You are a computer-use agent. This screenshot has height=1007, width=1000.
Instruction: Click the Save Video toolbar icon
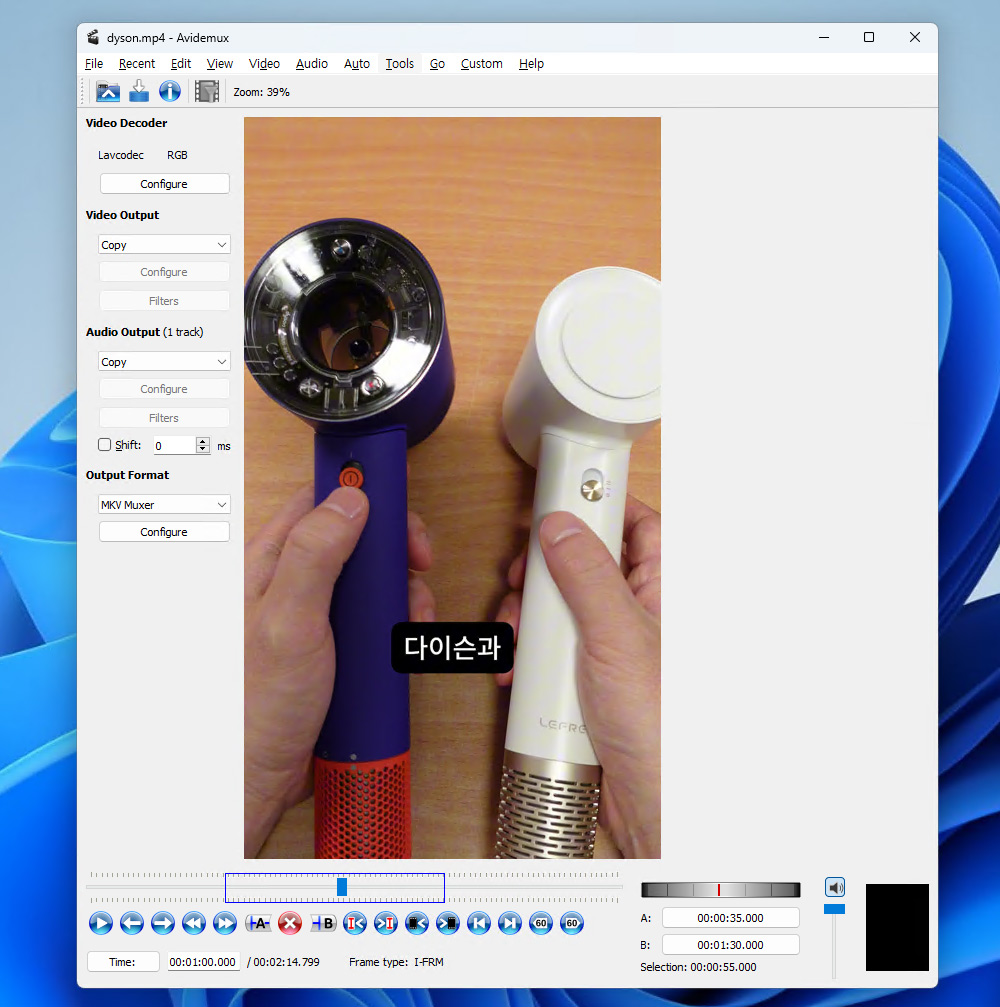(139, 92)
